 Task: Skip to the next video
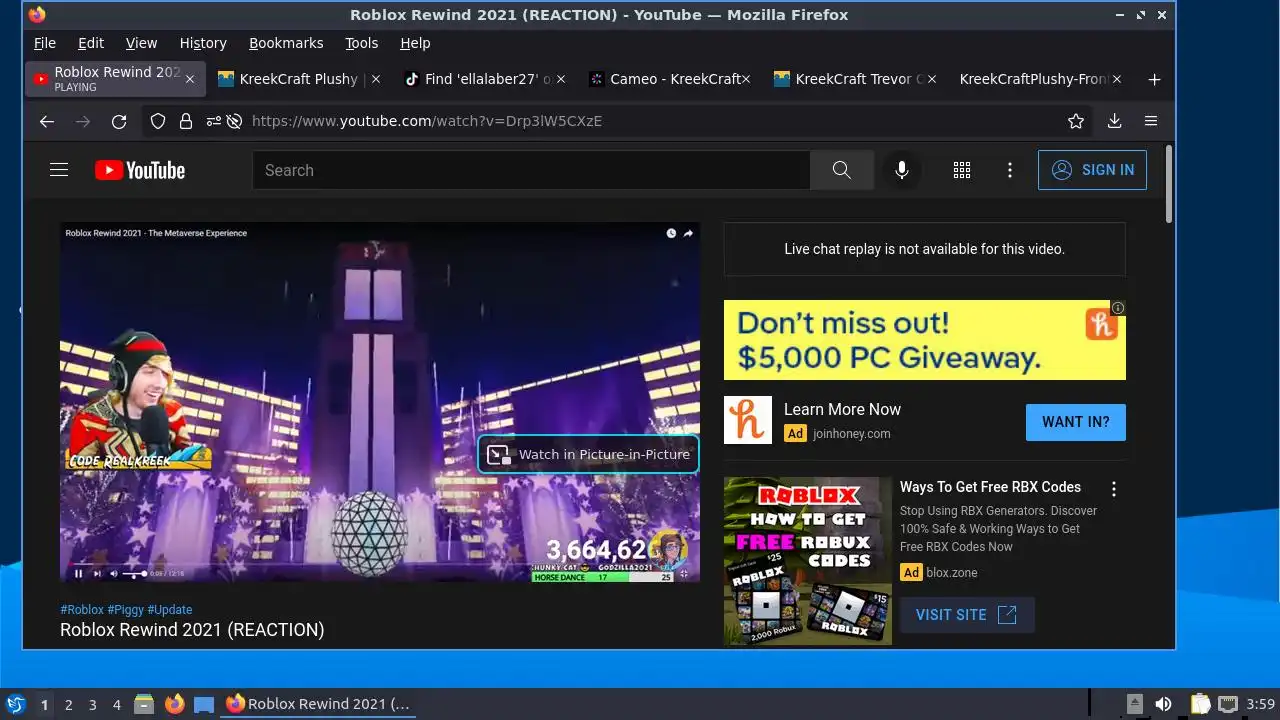point(97,573)
